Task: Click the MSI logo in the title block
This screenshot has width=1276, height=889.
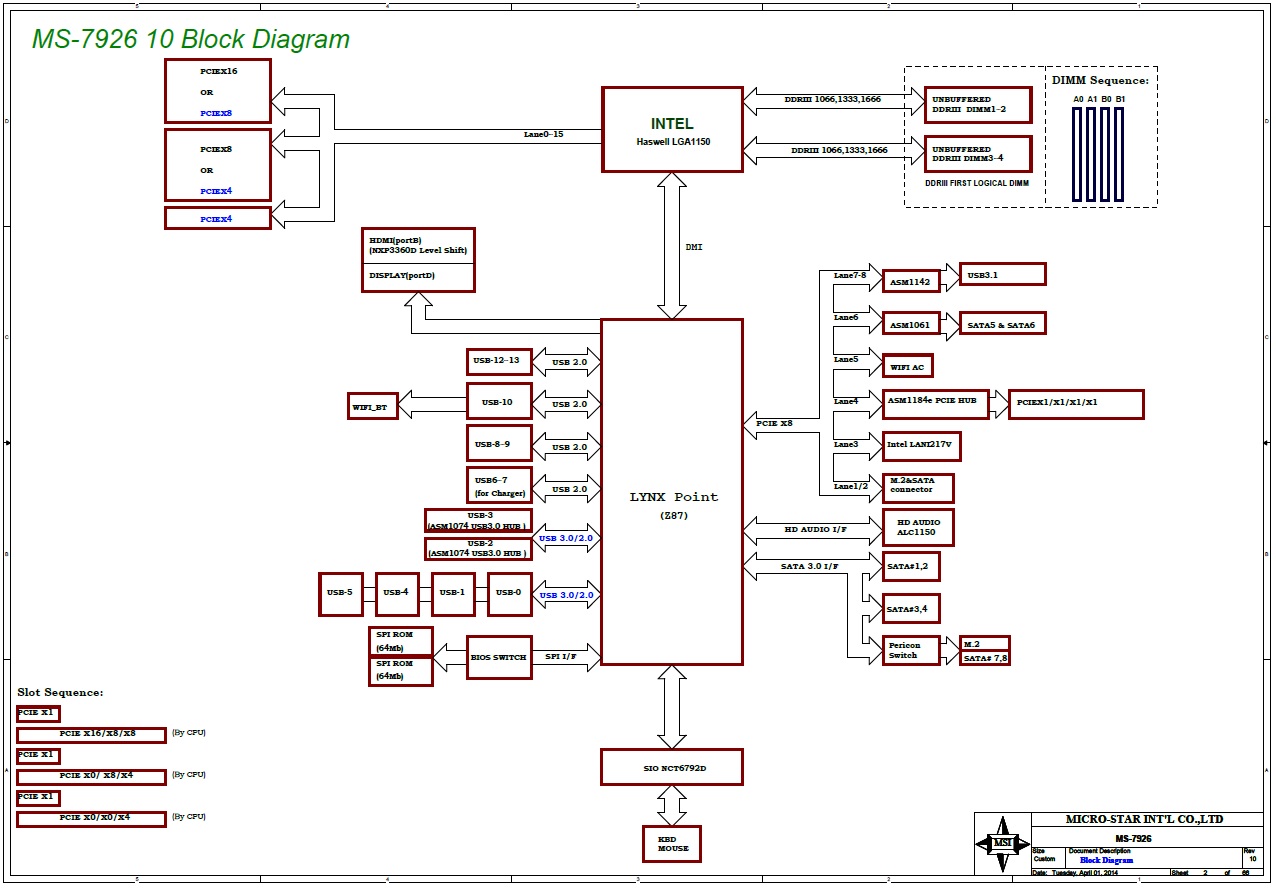Action: [1002, 843]
